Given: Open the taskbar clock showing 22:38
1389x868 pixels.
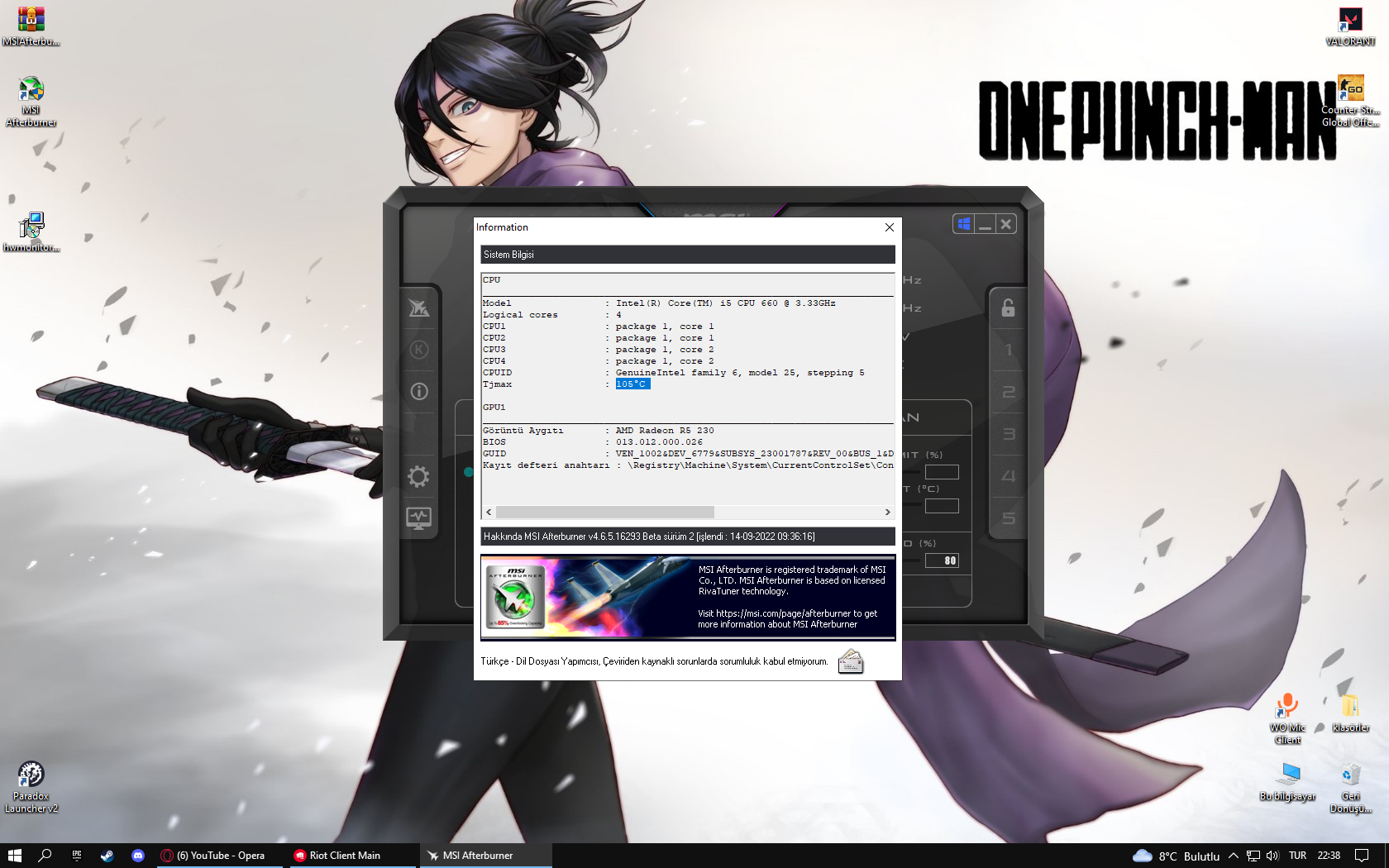Looking at the screenshot, I should click(1329, 856).
